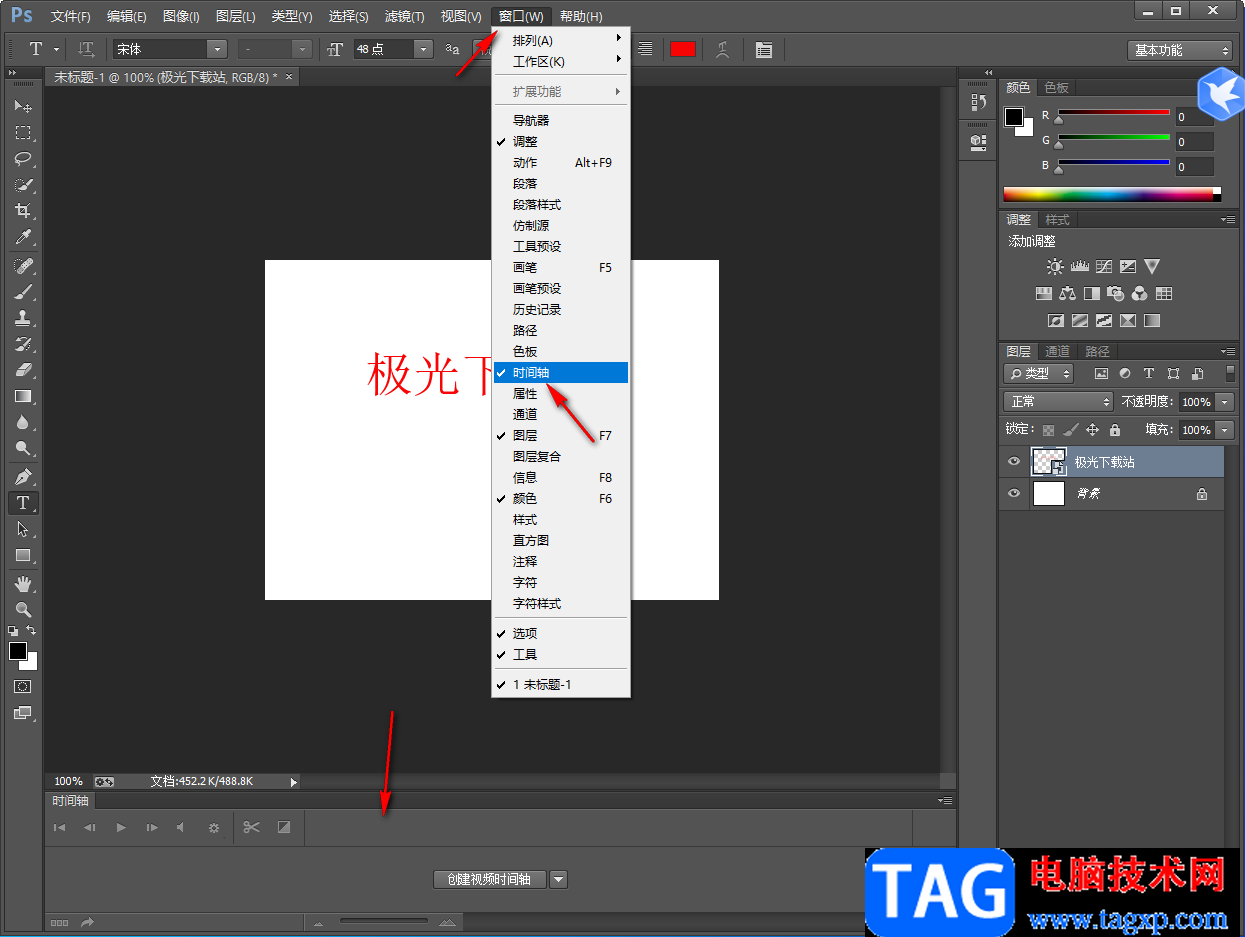Image resolution: width=1245 pixels, height=937 pixels.
Task: Click the timeline play button
Action: coord(121,827)
